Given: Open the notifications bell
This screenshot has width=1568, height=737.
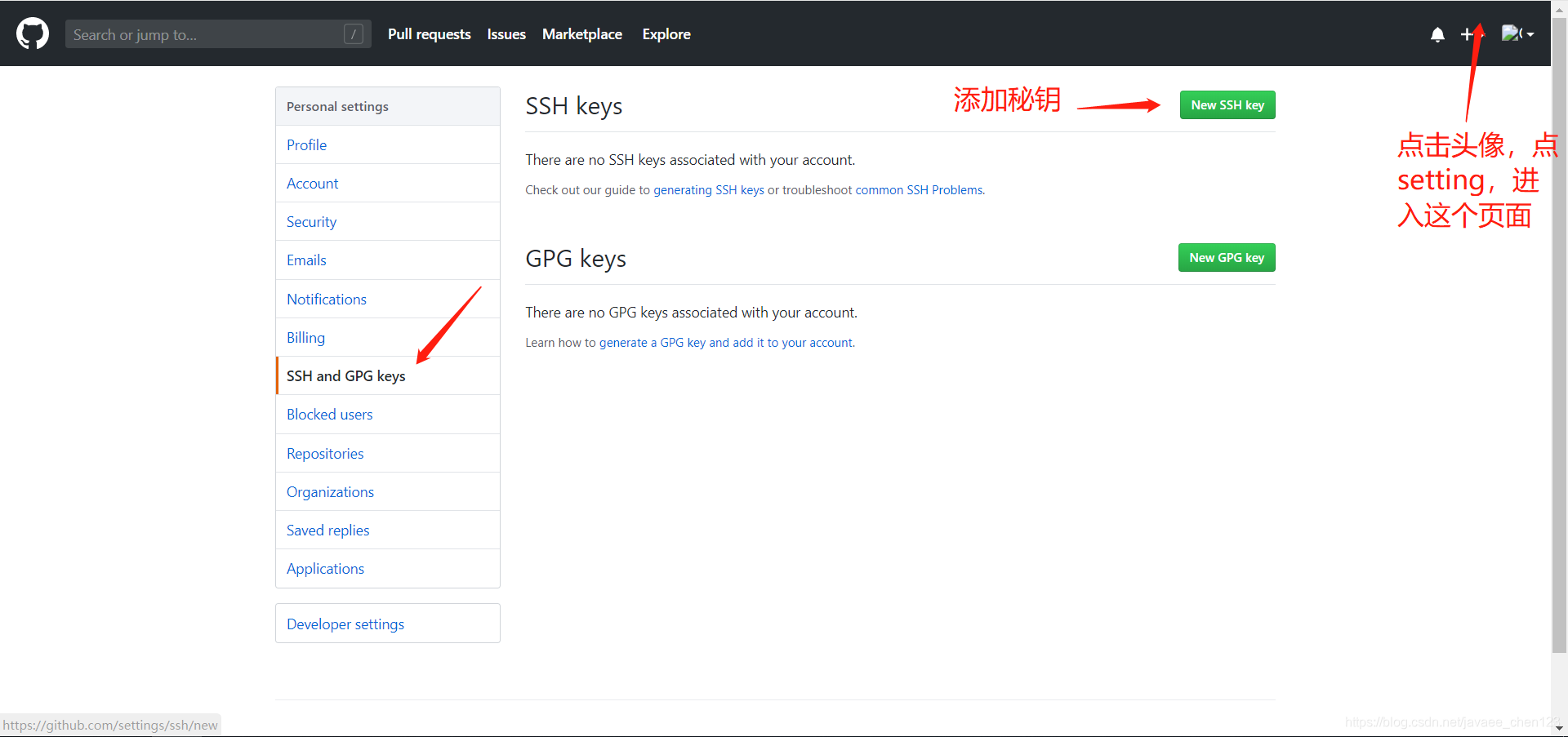Looking at the screenshot, I should 1437,34.
